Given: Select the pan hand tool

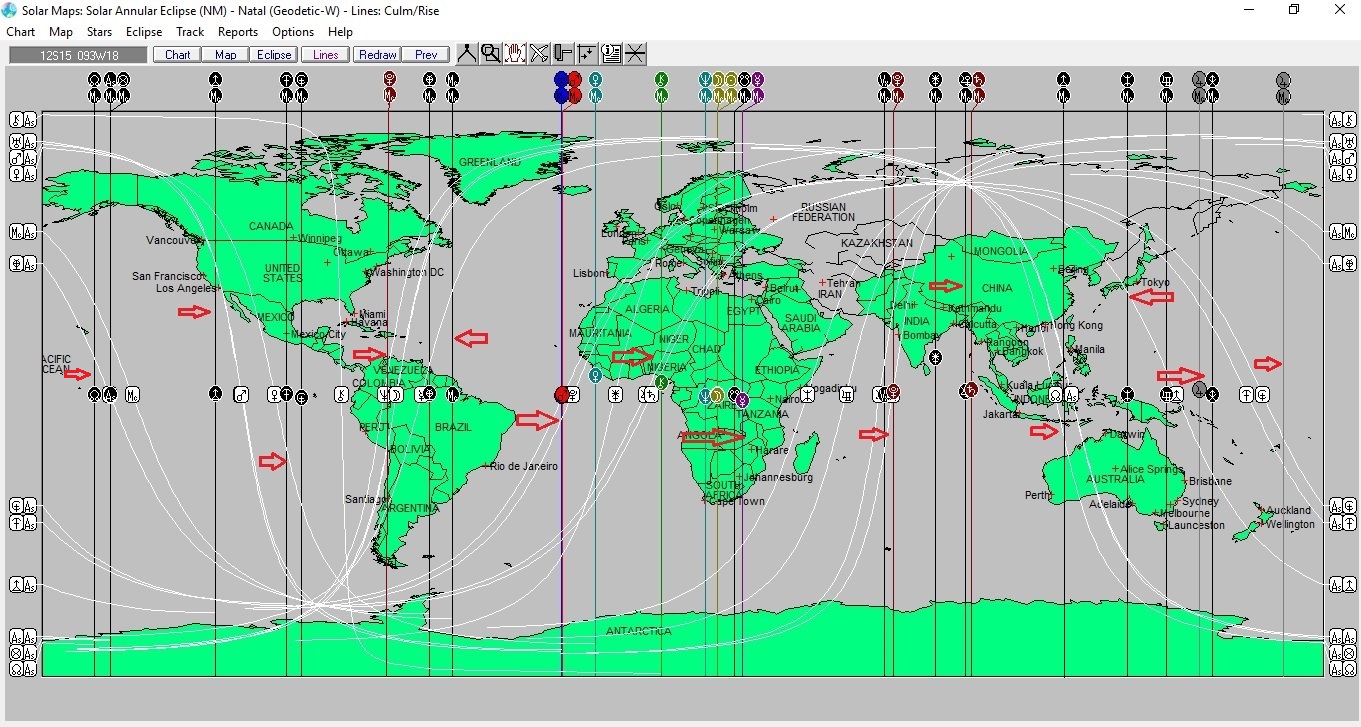Looking at the screenshot, I should click(x=515, y=54).
